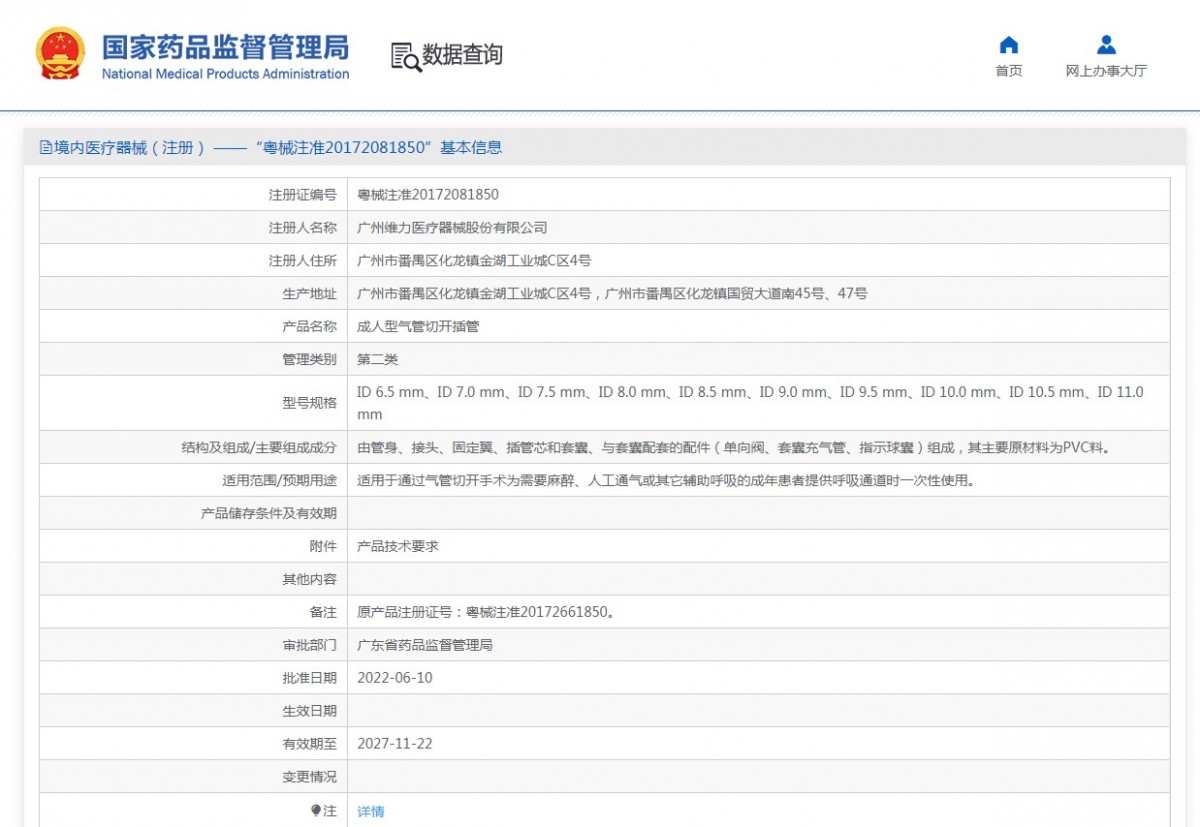This screenshot has width=1200, height=827.
Task: Click the user icon for 网上办事大厅
Action: [1106, 45]
